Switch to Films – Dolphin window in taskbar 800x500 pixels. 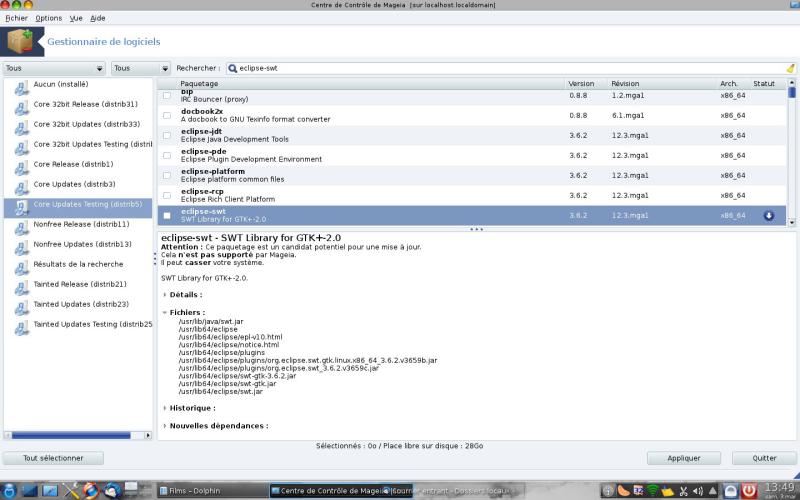[212, 491]
